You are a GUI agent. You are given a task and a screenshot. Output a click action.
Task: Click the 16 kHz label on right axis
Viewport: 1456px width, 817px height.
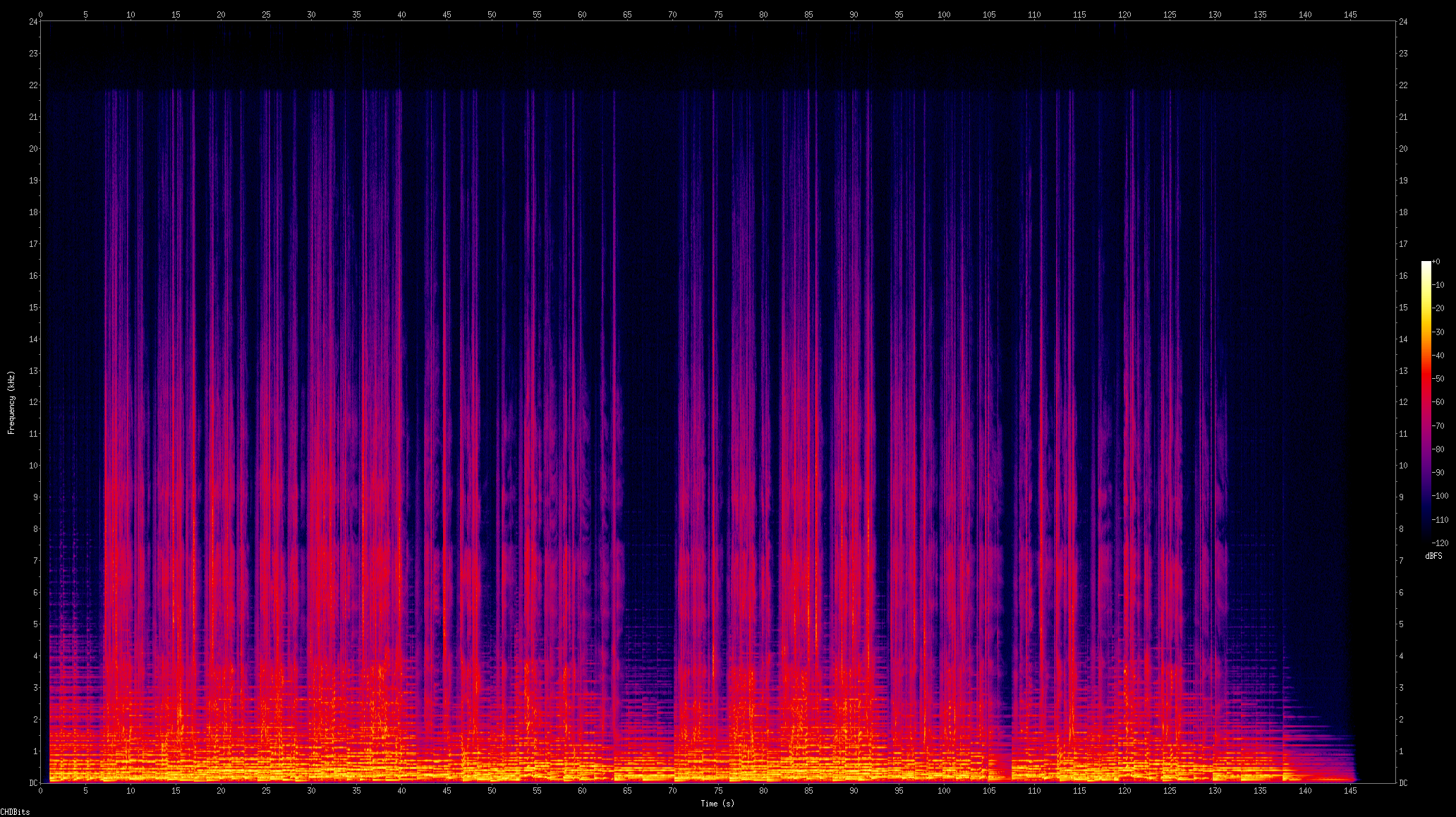(1403, 276)
